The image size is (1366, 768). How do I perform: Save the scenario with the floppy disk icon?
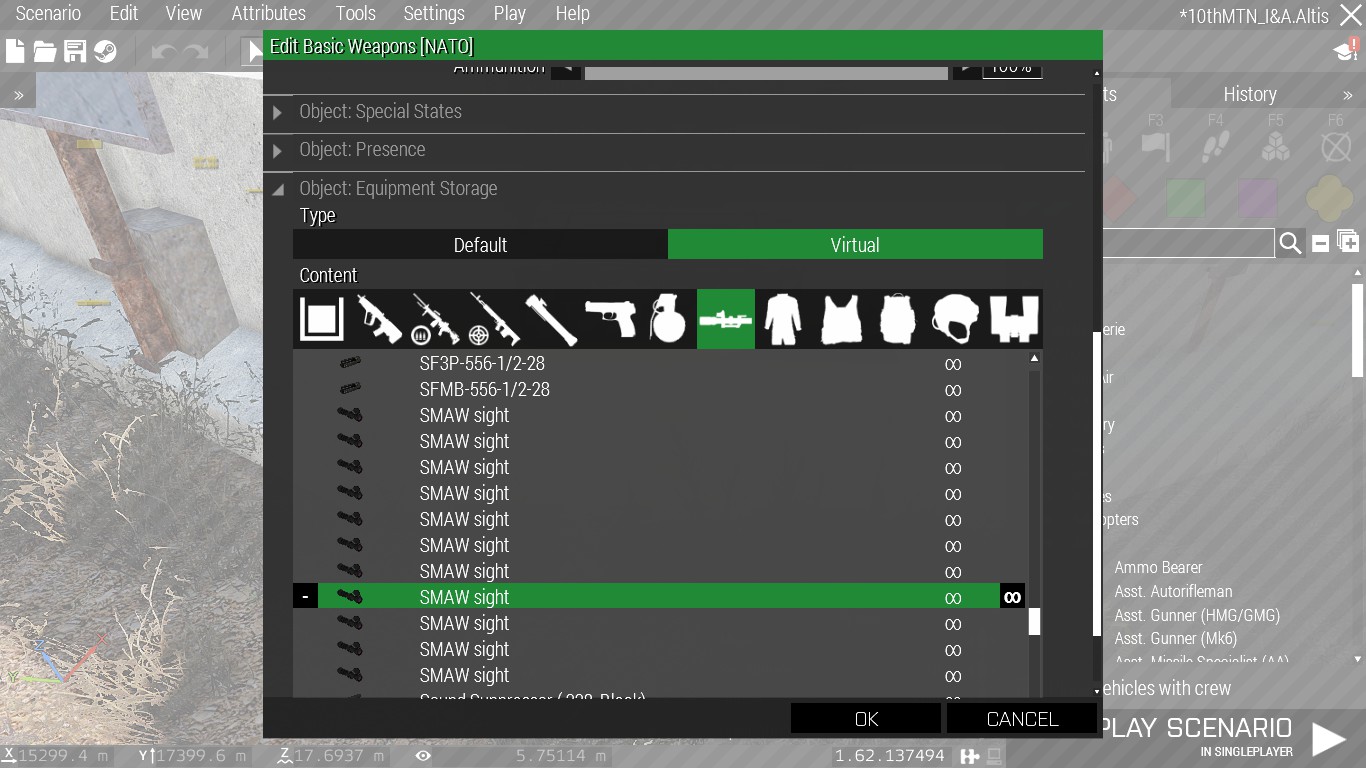point(75,51)
